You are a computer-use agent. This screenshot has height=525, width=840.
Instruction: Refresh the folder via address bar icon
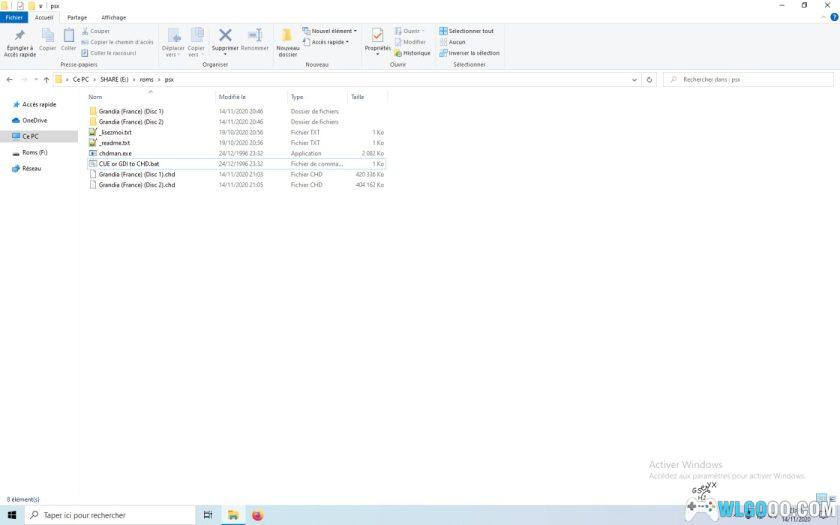tap(650, 80)
